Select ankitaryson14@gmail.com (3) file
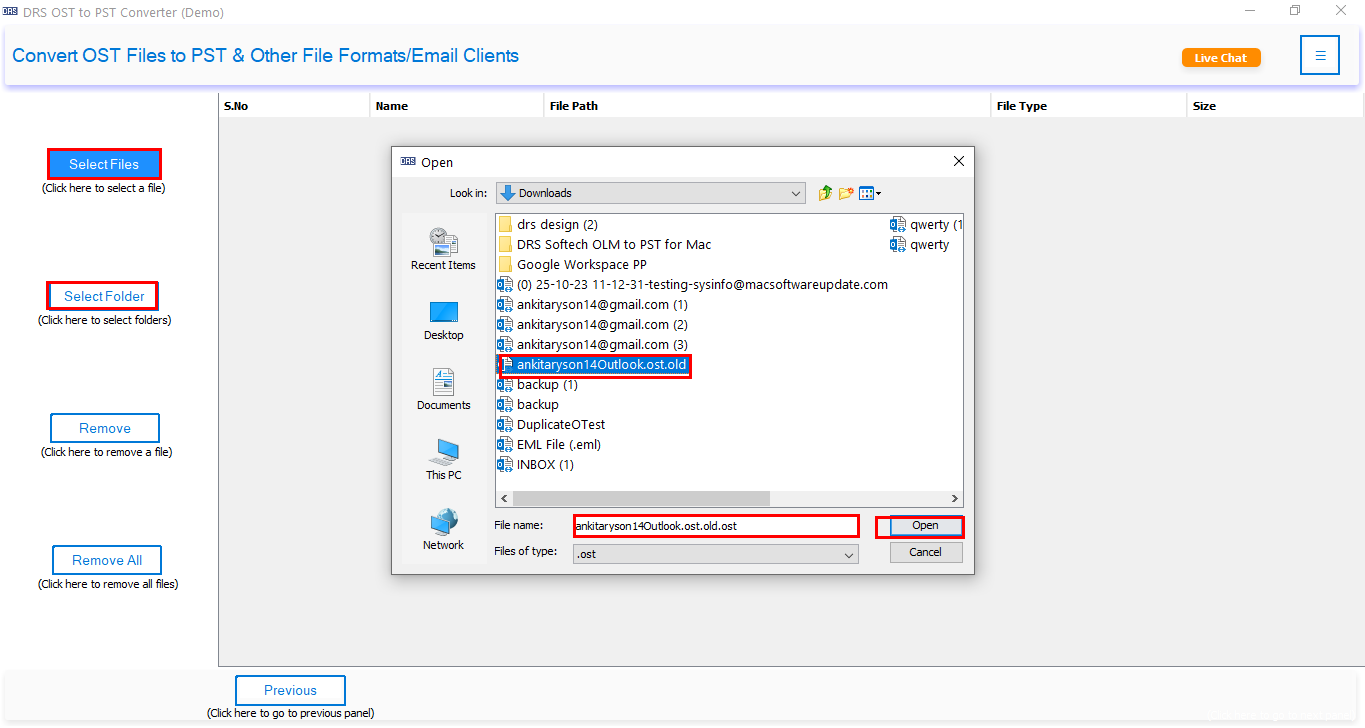Viewport: 1365px width, 728px height. click(x=593, y=344)
